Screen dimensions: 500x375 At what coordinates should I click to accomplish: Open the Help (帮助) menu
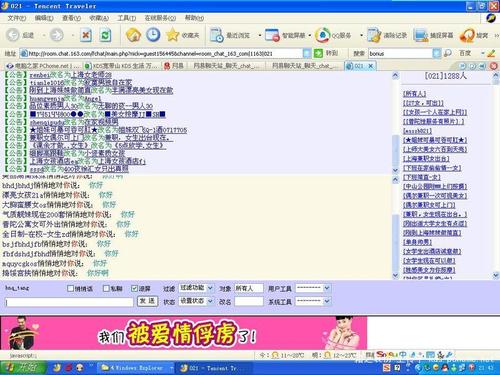click(x=194, y=18)
